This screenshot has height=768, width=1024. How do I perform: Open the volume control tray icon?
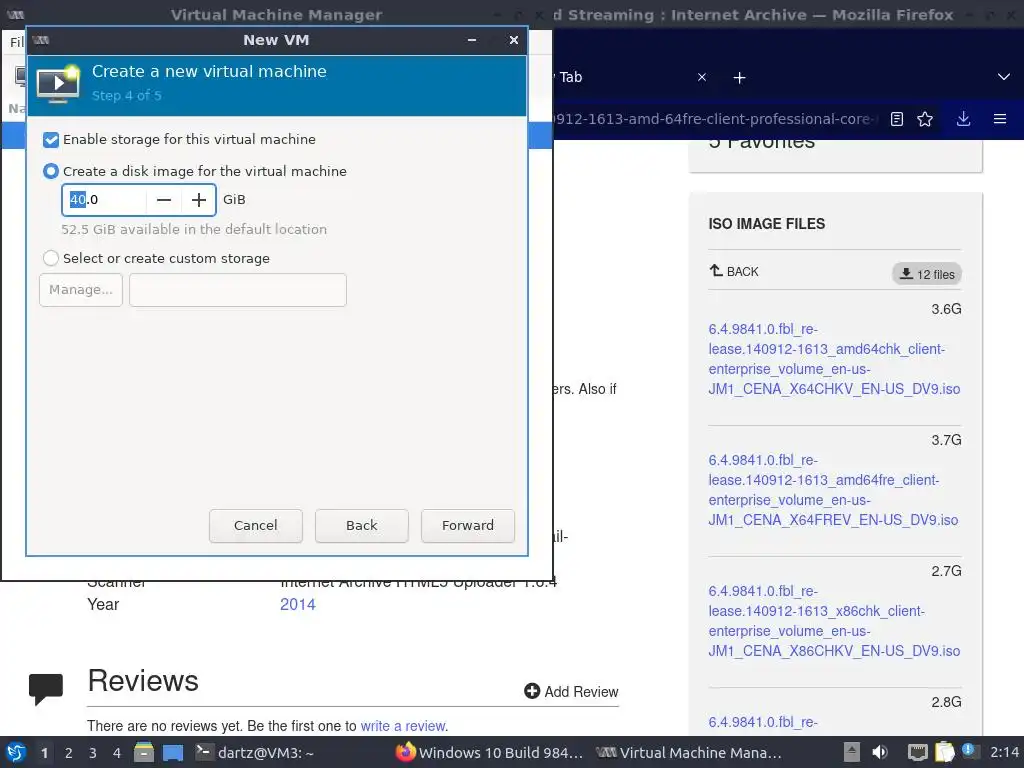point(880,752)
